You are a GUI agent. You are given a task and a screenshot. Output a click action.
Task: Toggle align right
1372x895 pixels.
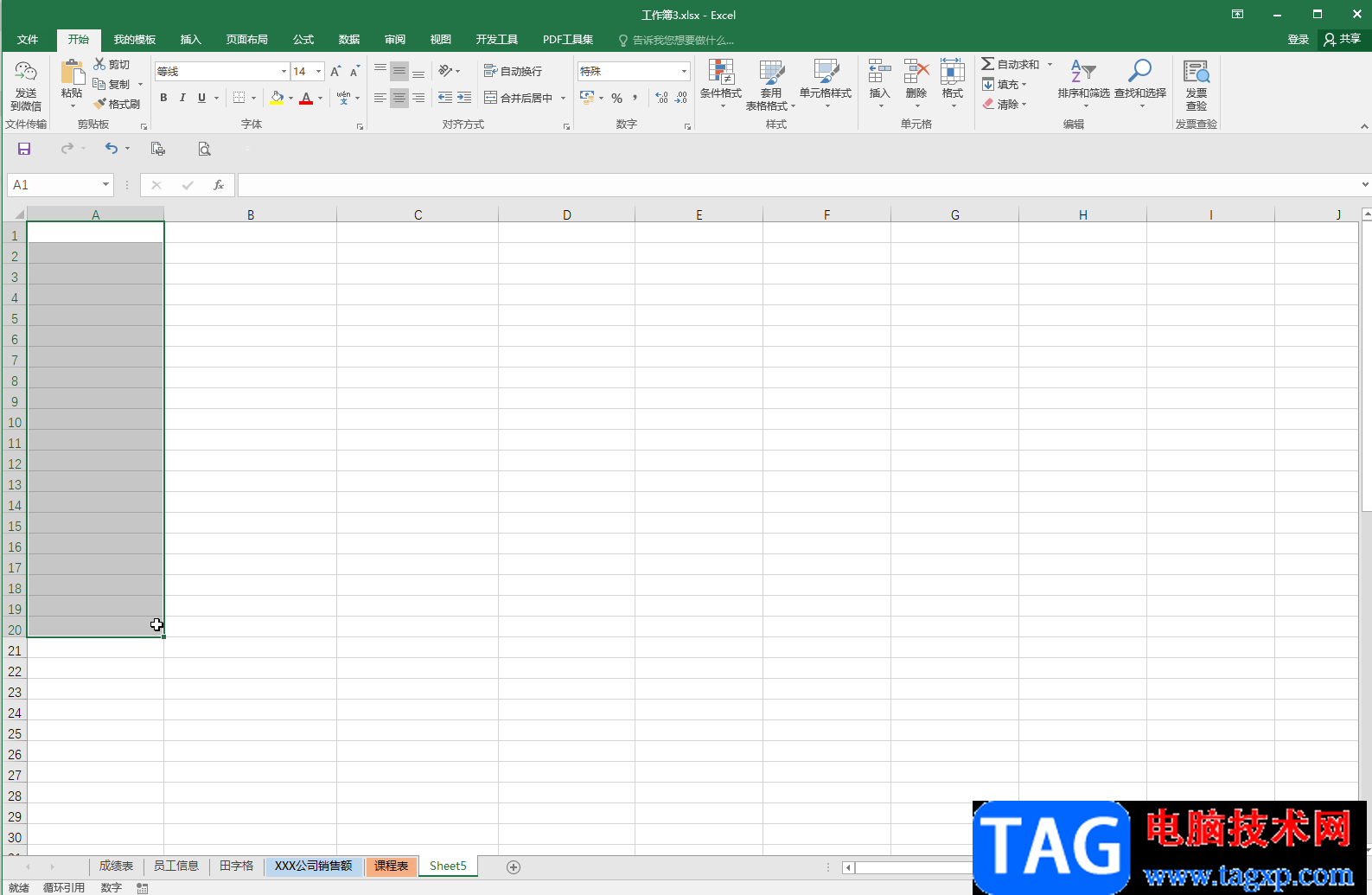pyautogui.click(x=418, y=98)
